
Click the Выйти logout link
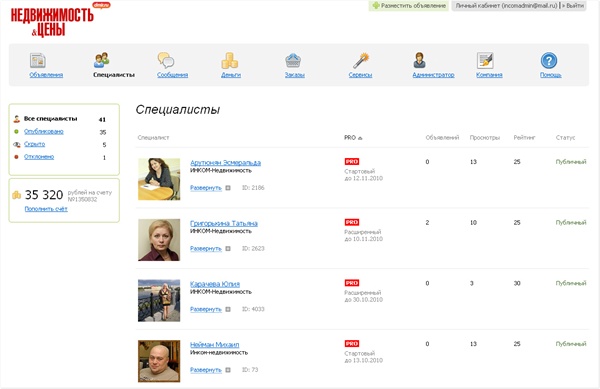(x=574, y=6)
